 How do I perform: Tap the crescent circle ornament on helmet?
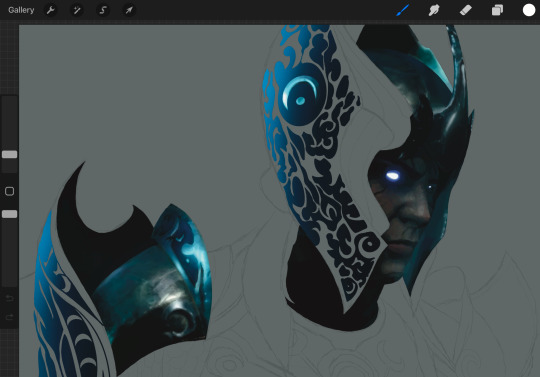point(300,95)
